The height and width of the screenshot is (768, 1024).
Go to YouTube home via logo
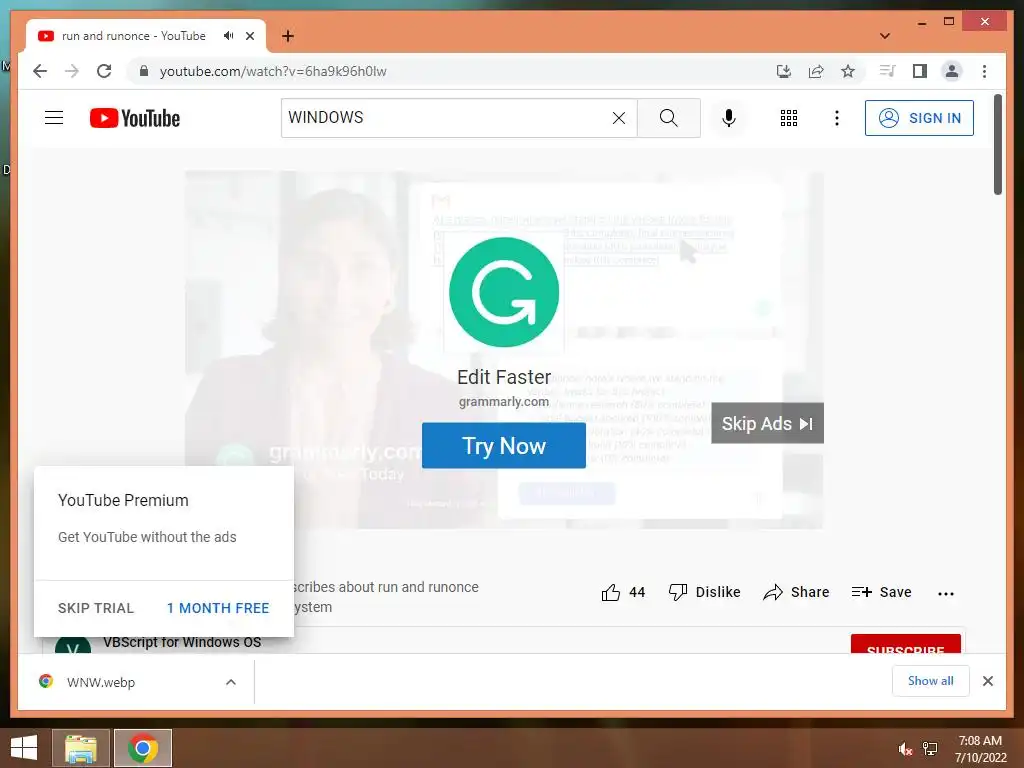click(x=135, y=118)
